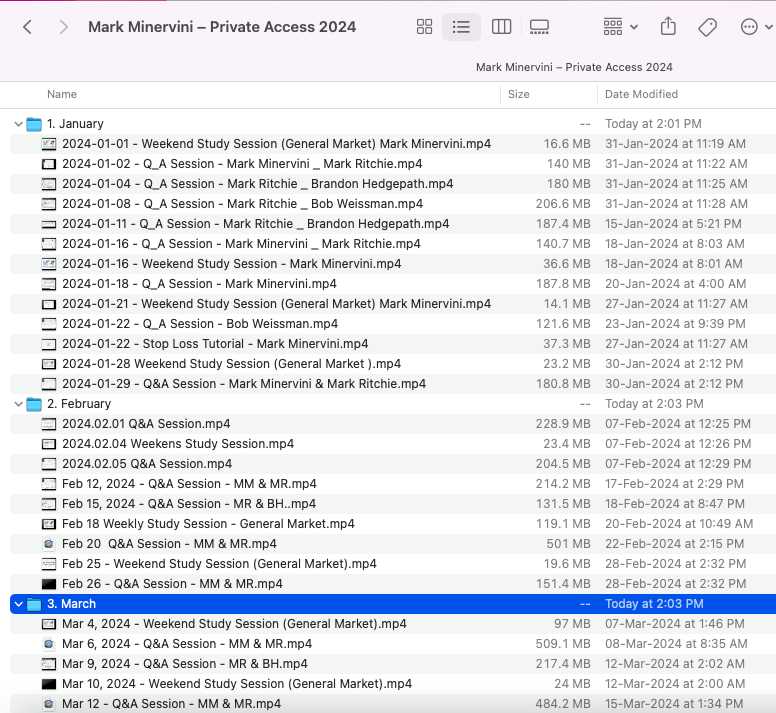Select Feb 25 Weekend Study Session file
The image size is (776, 713).
(x=219, y=564)
